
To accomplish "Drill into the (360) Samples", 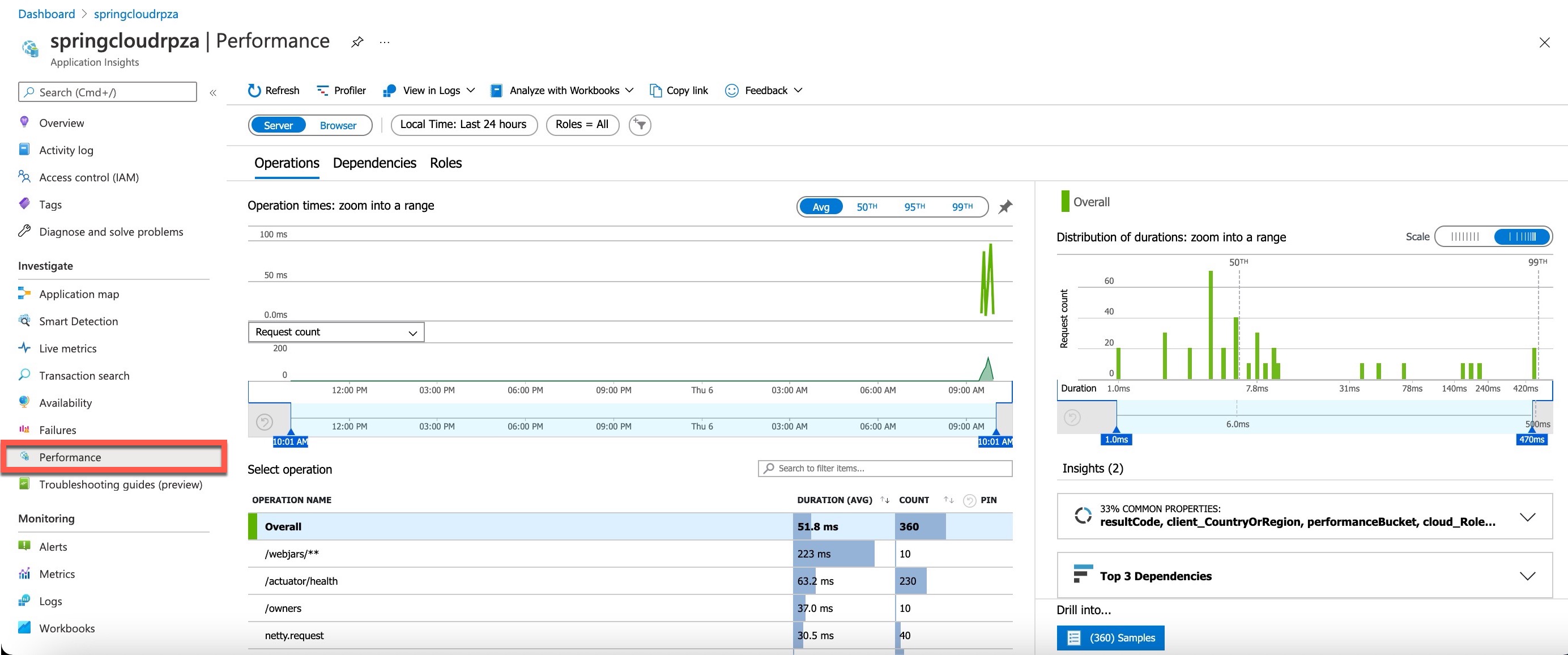I will pyautogui.click(x=1110, y=637).
